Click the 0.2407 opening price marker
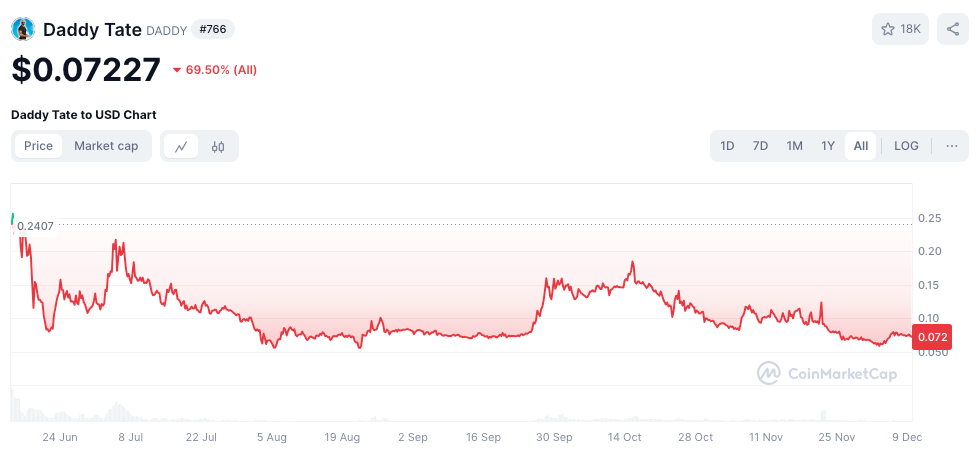The image size is (978, 456). (x=35, y=226)
